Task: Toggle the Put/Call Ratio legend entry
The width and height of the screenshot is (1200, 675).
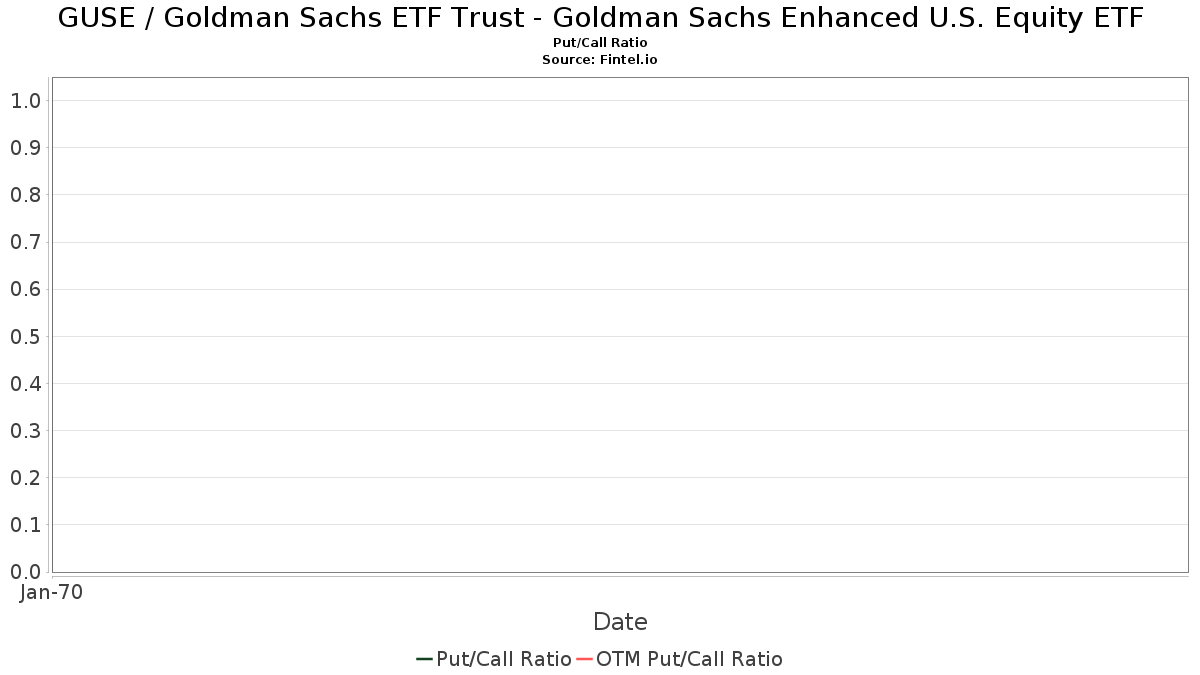Action: click(504, 659)
